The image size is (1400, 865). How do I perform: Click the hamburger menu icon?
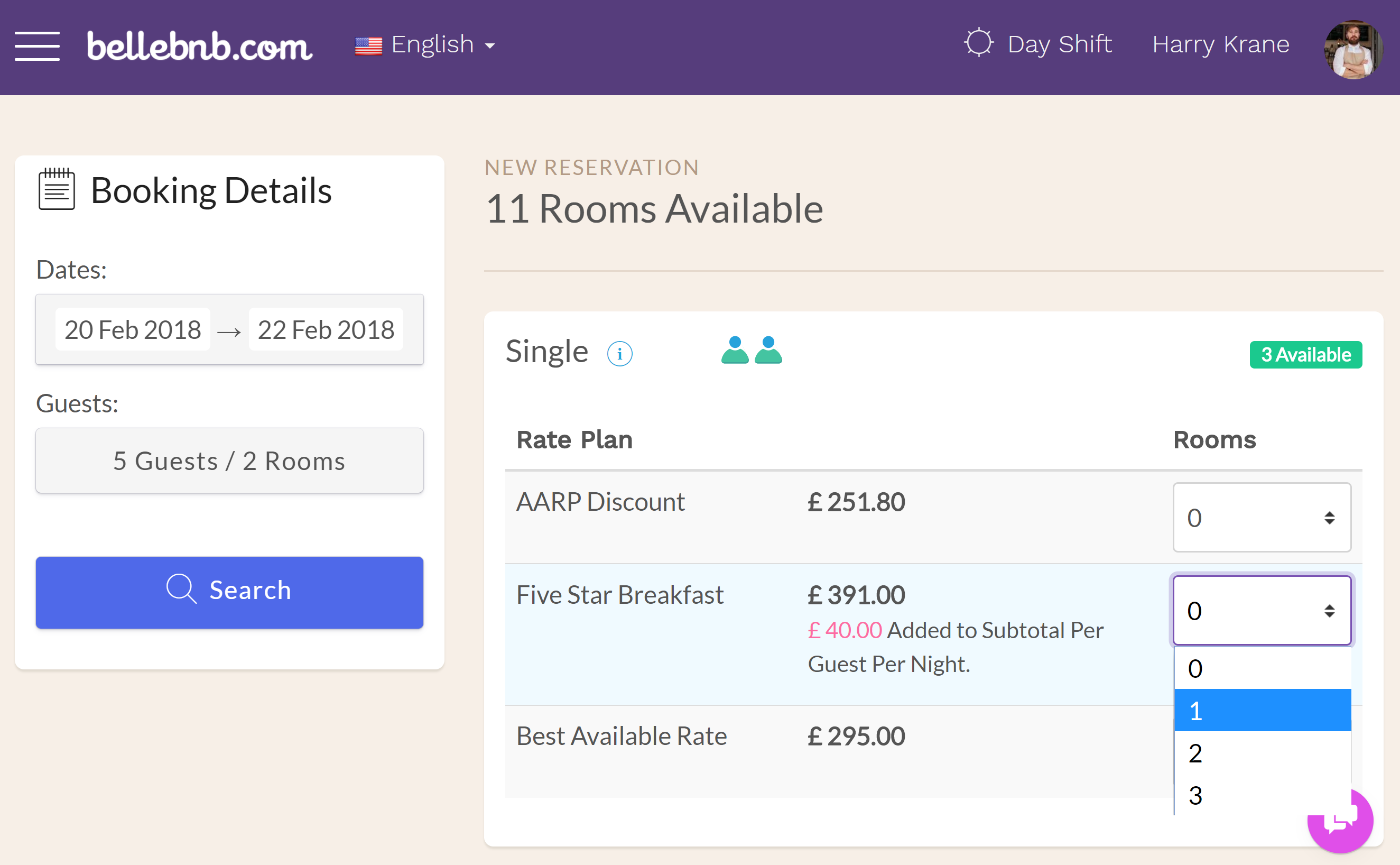point(37,44)
